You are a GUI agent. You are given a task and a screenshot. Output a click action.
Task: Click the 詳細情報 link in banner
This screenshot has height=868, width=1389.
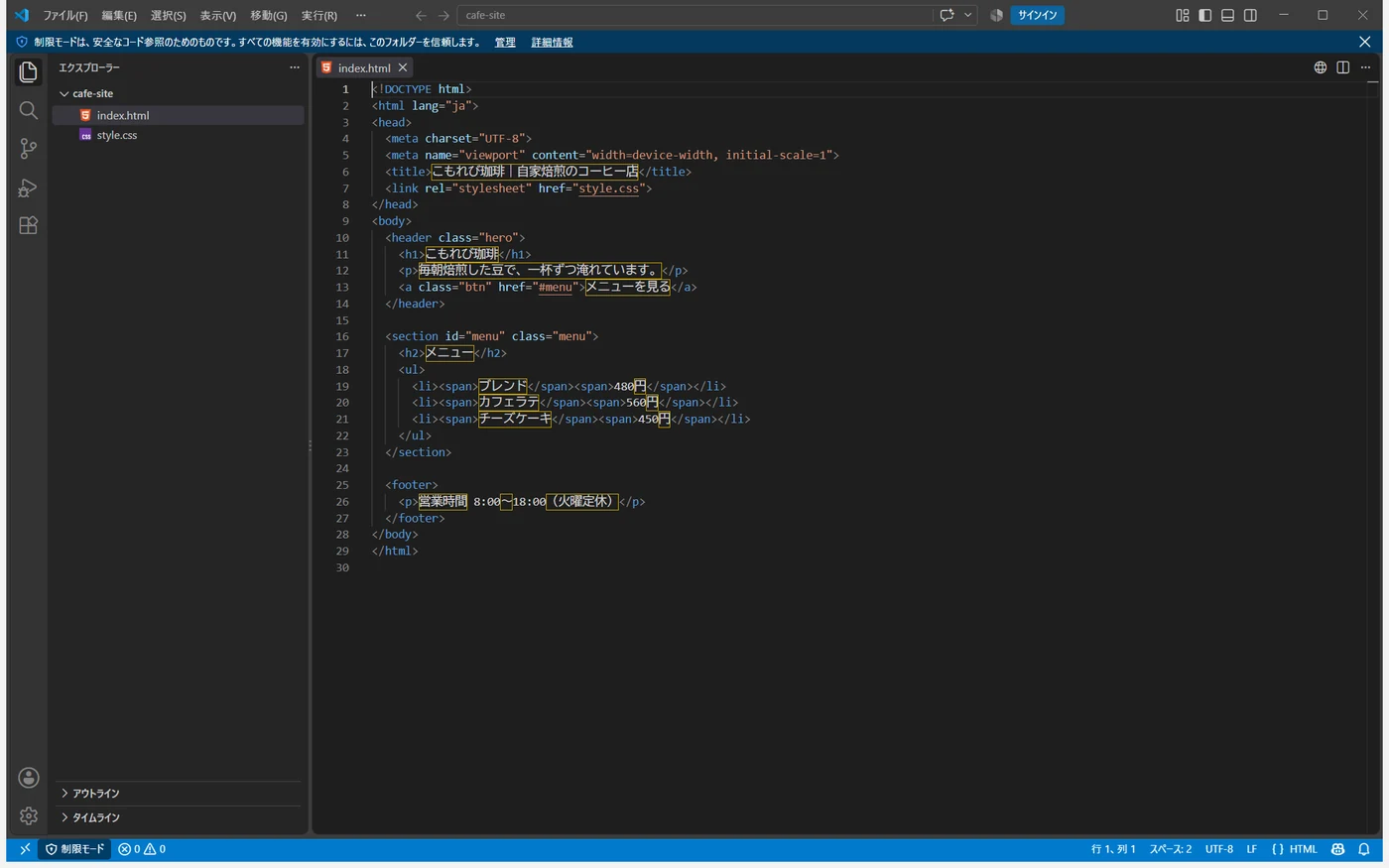pos(552,42)
